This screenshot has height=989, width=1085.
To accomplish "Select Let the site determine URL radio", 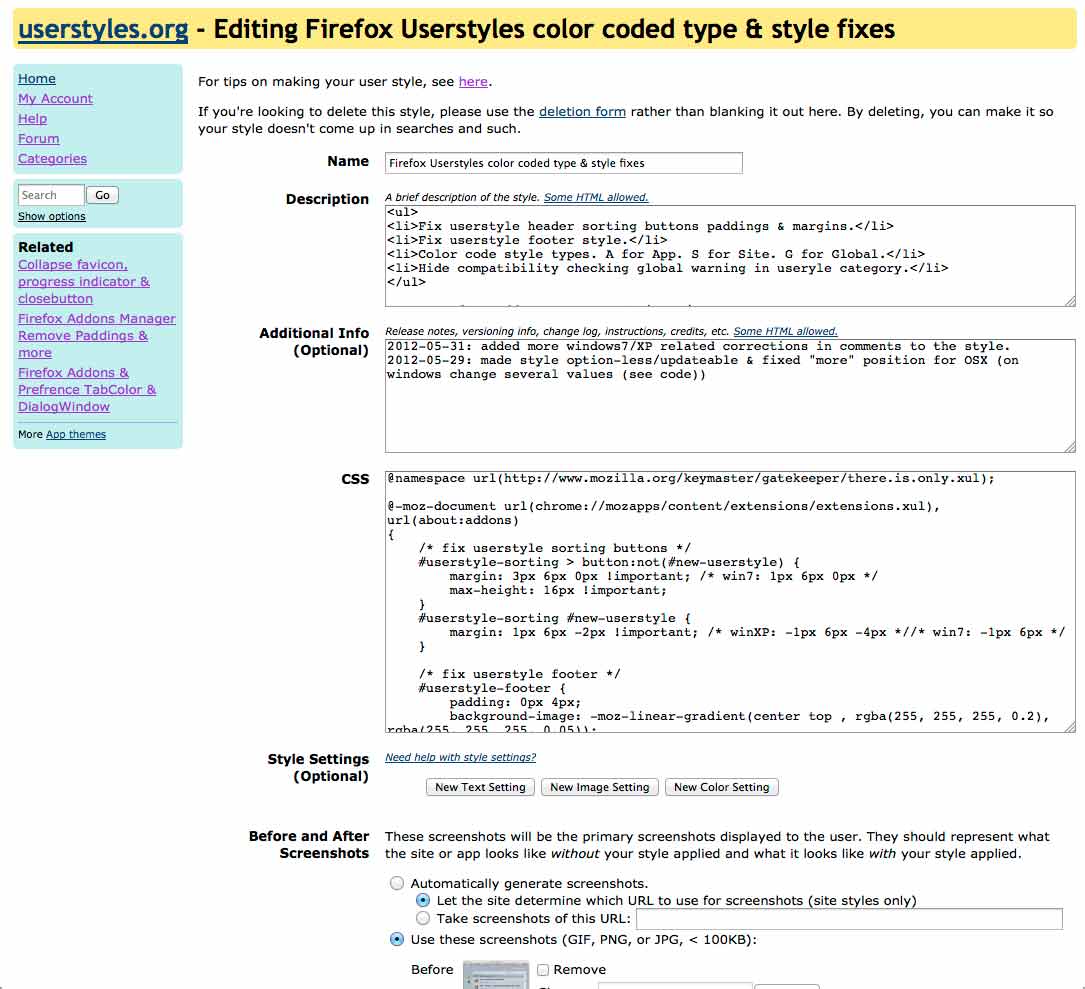I will 423,900.
